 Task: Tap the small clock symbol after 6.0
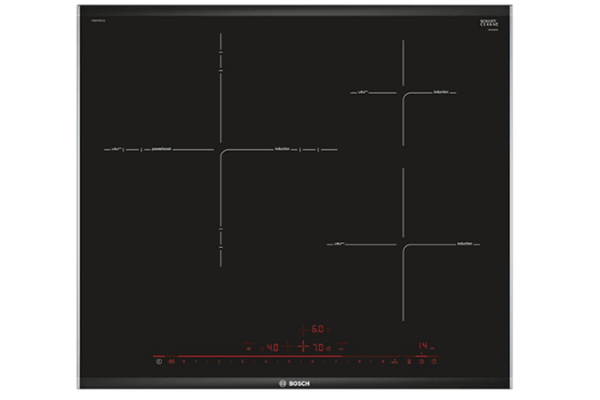click(x=328, y=330)
